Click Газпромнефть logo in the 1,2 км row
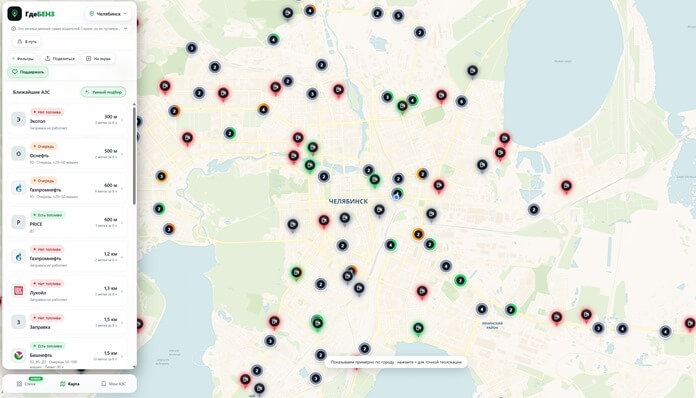Image resolution: width=696 pixels, height=398 pixels. [x=18, y=256]
